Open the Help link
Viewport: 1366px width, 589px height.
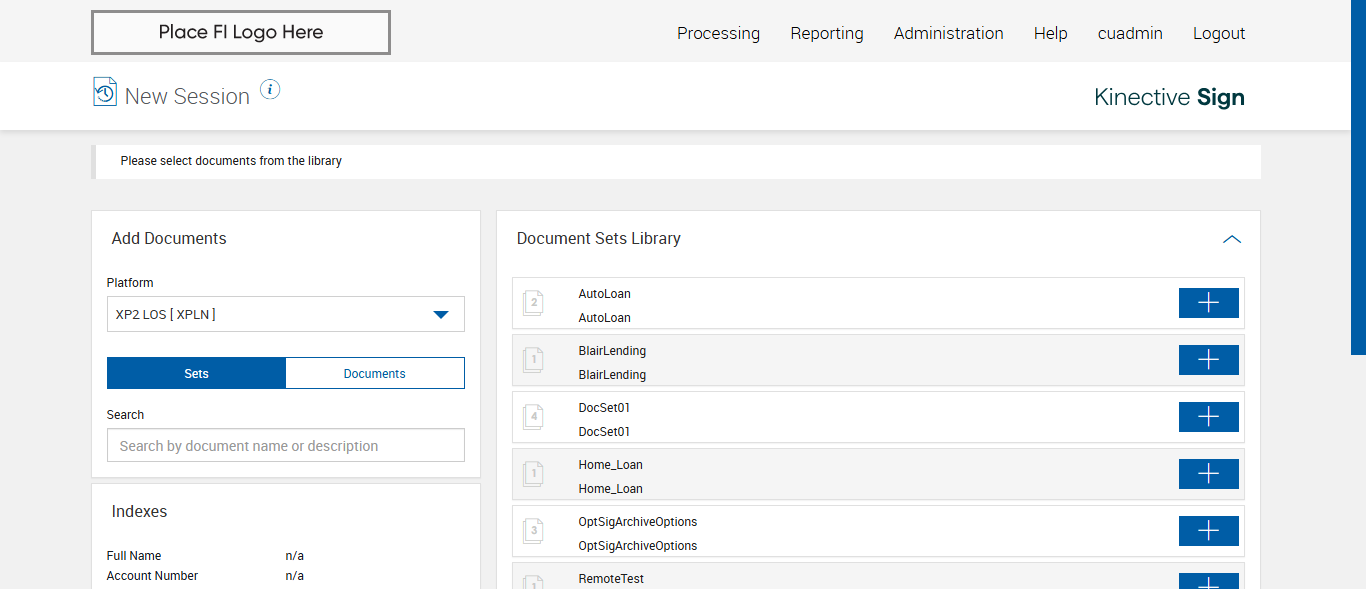1050,33
